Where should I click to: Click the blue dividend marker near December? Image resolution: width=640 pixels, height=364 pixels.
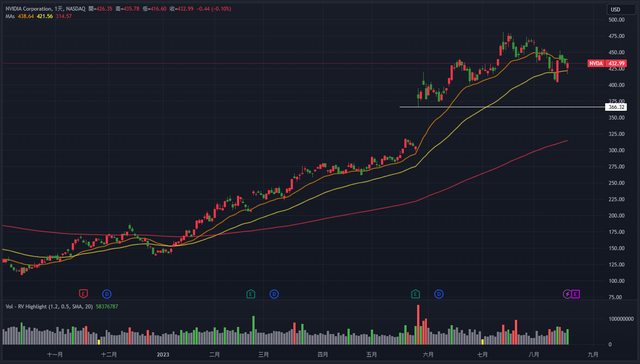(107, 294)
